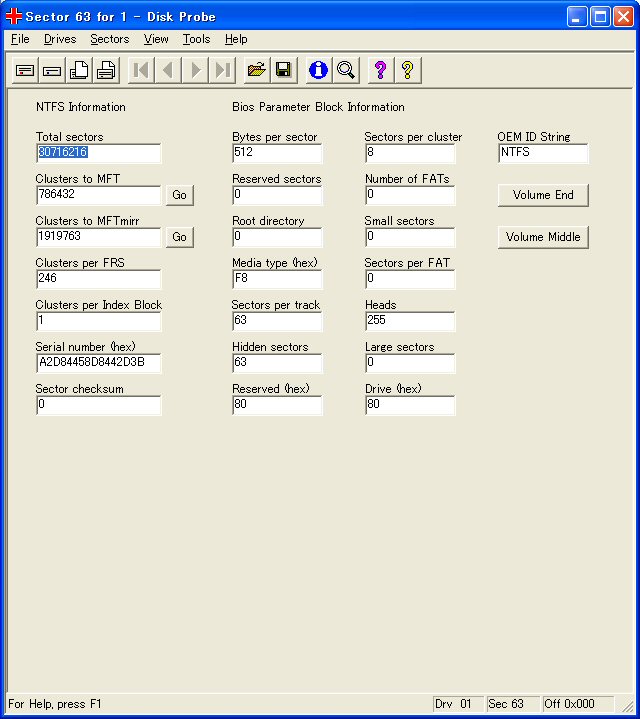
Task: Click the Serial number (hex) field
Action: [99, 363]
